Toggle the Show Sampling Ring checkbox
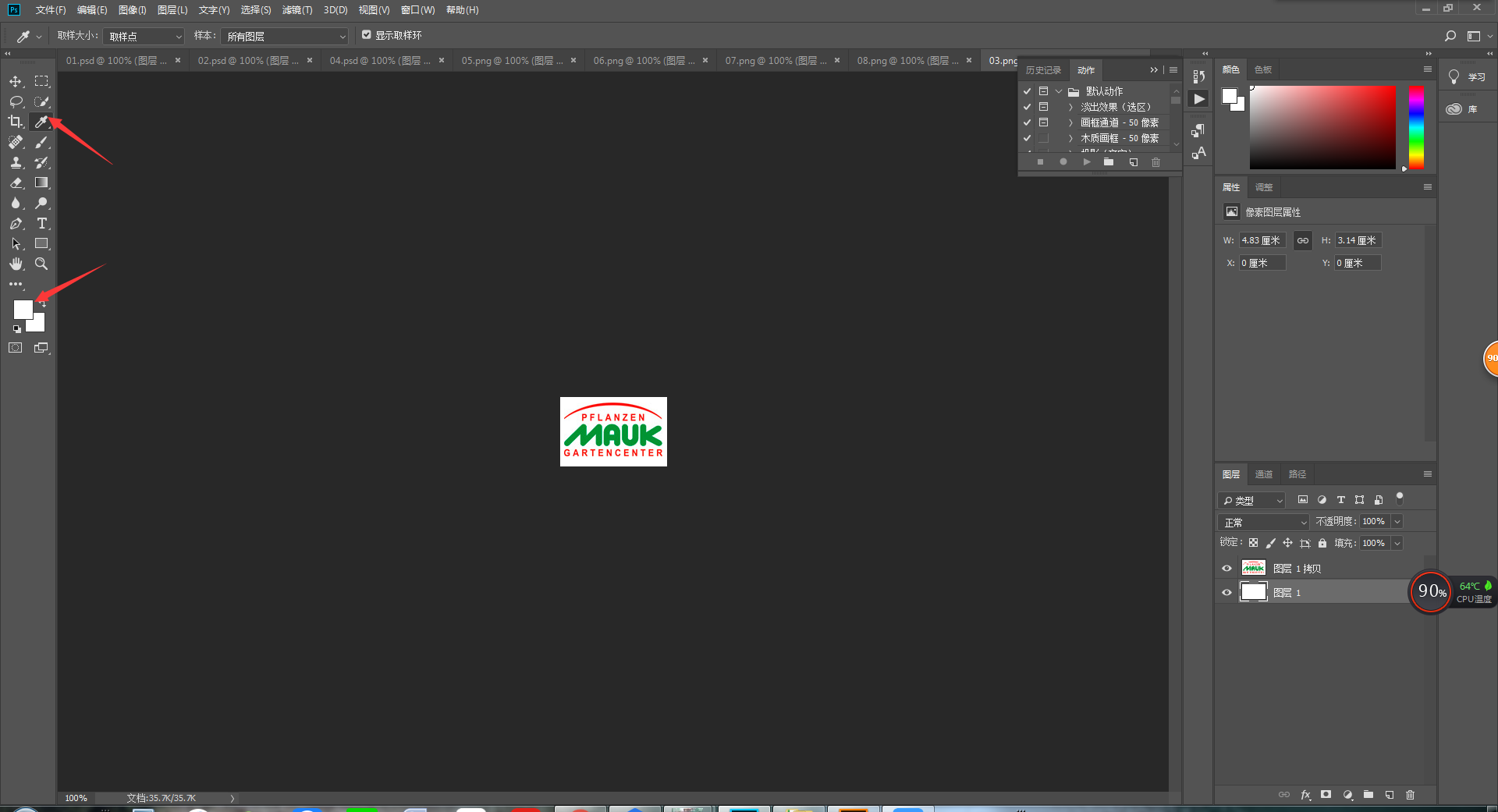Screen dimensions: 1498x812 pyautogui.click(x=367, y=34)
